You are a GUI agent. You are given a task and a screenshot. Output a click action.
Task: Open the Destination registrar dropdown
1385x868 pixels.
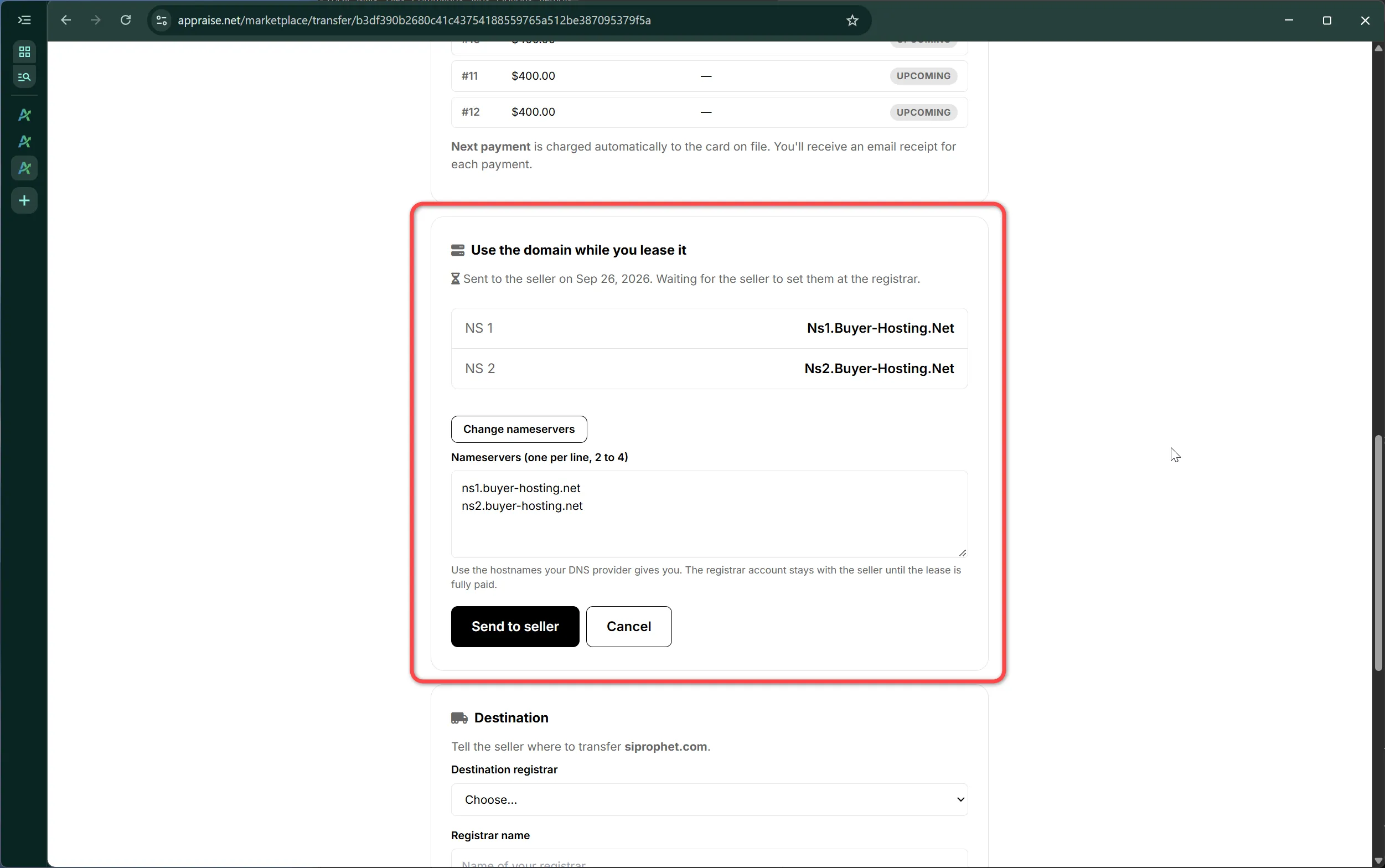710,800
